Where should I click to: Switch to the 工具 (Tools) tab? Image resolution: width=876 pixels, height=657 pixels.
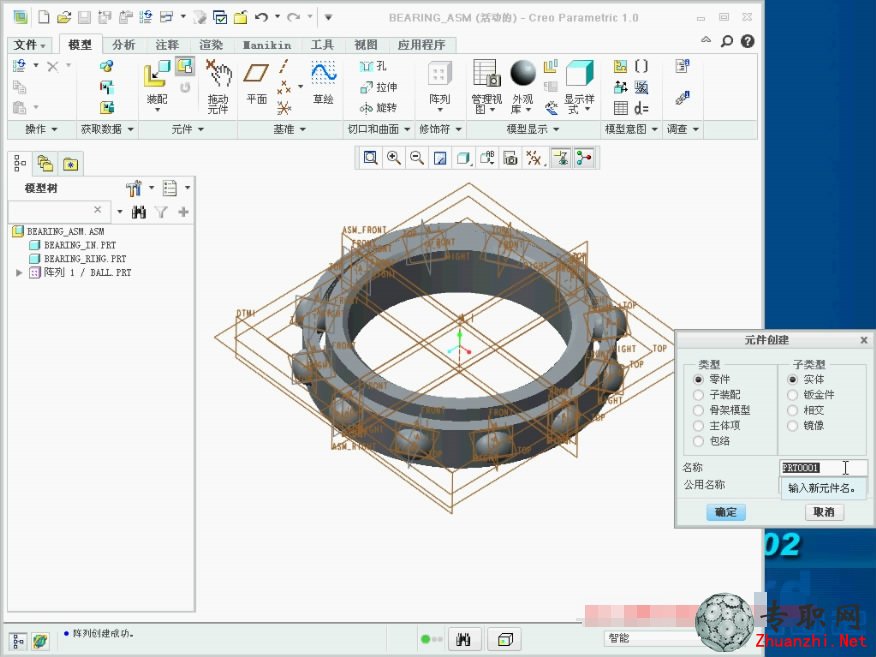[322, 45]
